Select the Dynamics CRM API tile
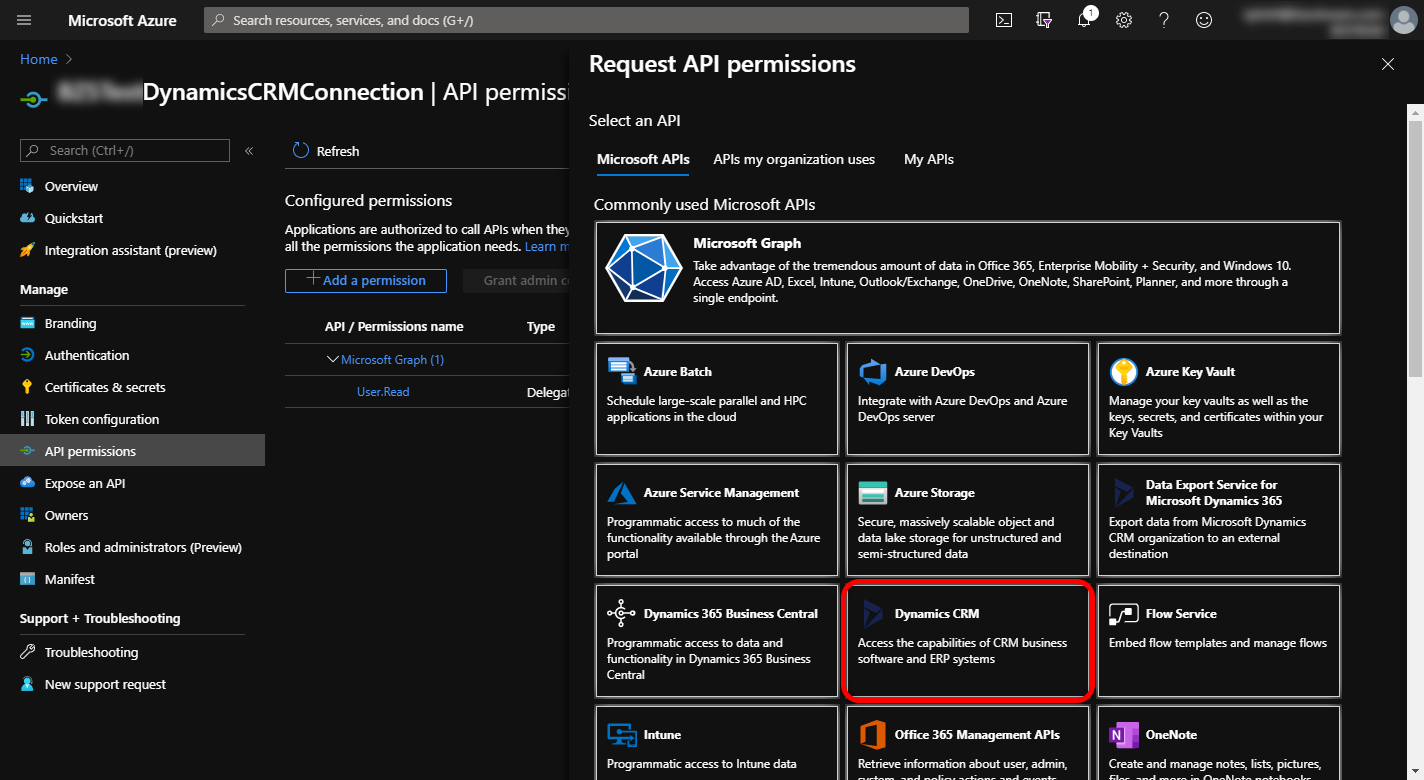The width and height of the screenshot is (1424, 780). click(967, 640)
